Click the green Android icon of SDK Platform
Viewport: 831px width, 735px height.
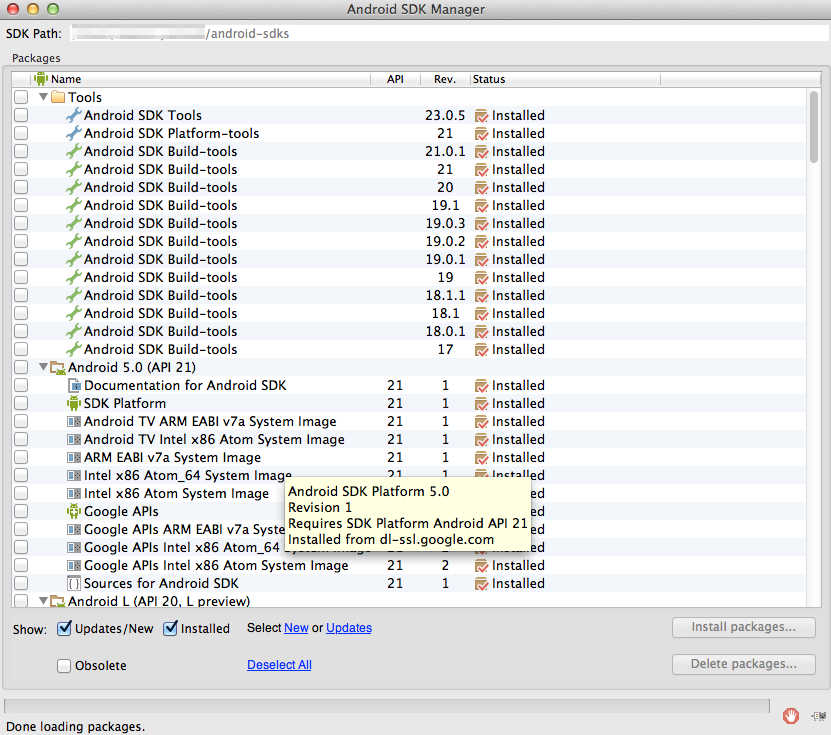click(x=74, y=403)
